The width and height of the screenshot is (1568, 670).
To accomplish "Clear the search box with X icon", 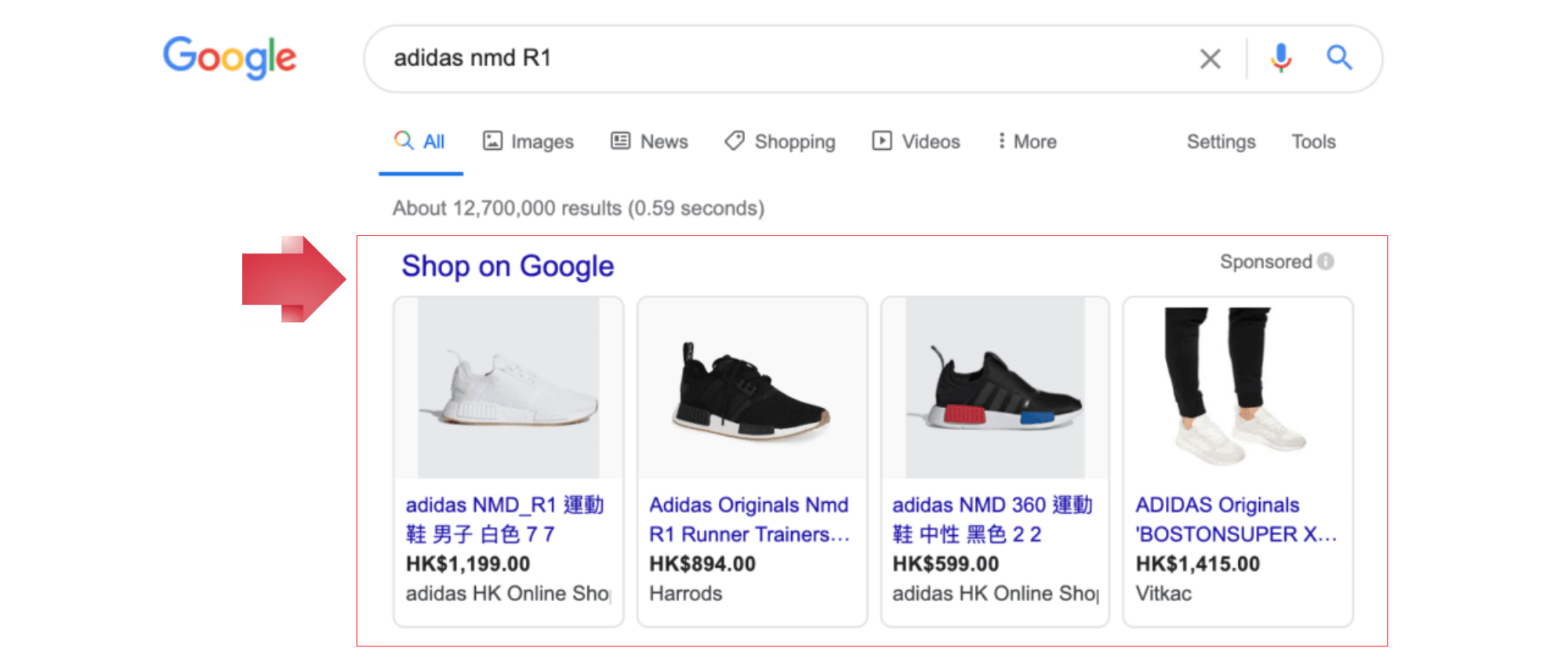I will pyautogui.click(x=1210, y=59).
